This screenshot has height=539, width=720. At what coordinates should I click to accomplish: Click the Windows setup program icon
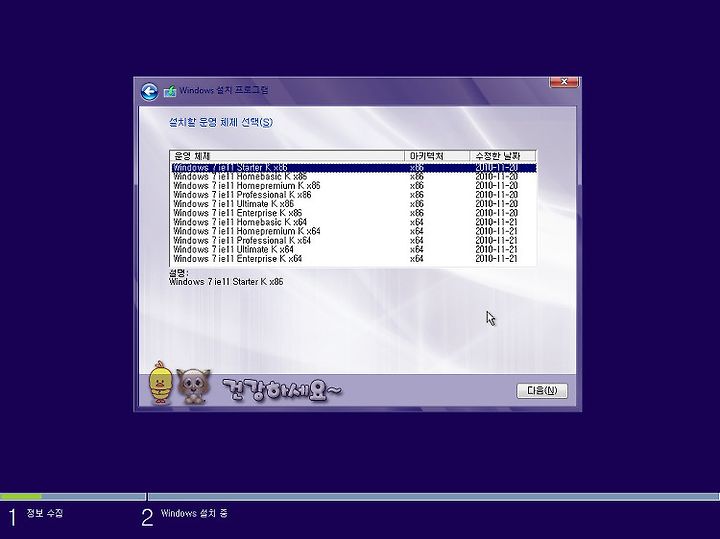pyautogui.click(x=169, y=91)
